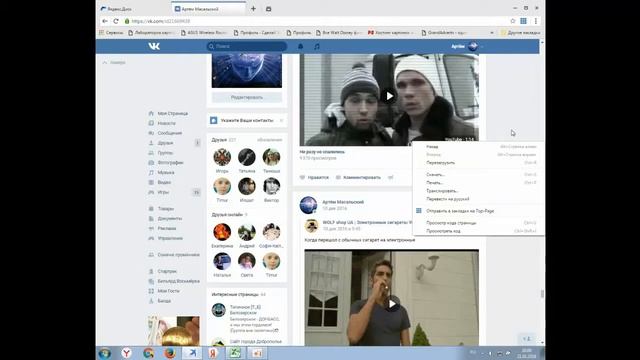The height and width of the screenshot is (360, 640).
Task: Open the Chrome three-dot menu
Action: 536,21
